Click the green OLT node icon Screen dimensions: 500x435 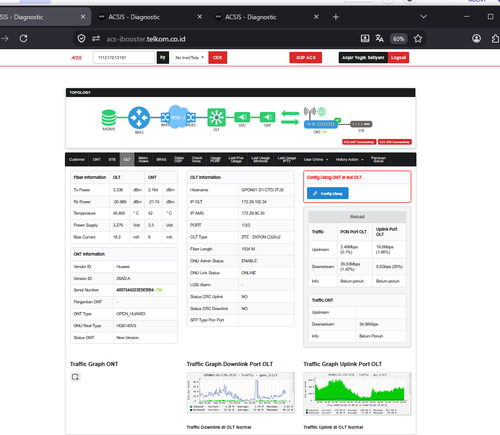216,117
